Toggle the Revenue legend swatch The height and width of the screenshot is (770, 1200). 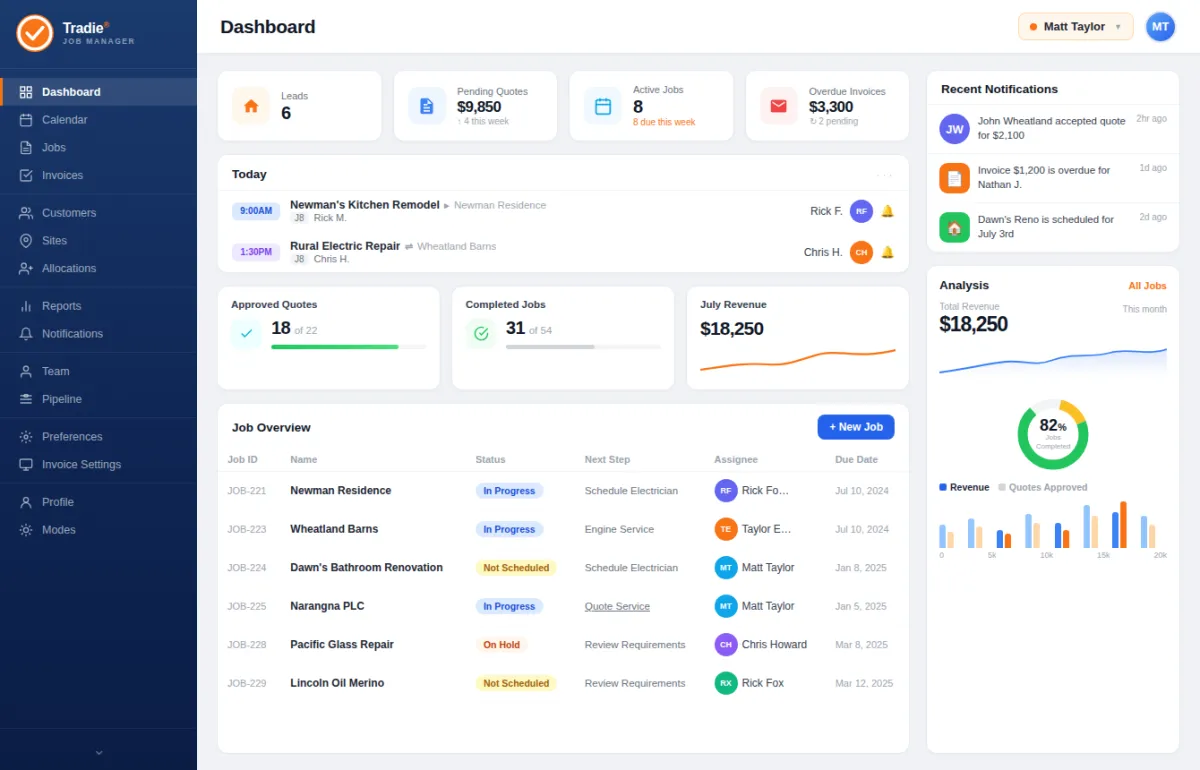click(x=943, y=487)
